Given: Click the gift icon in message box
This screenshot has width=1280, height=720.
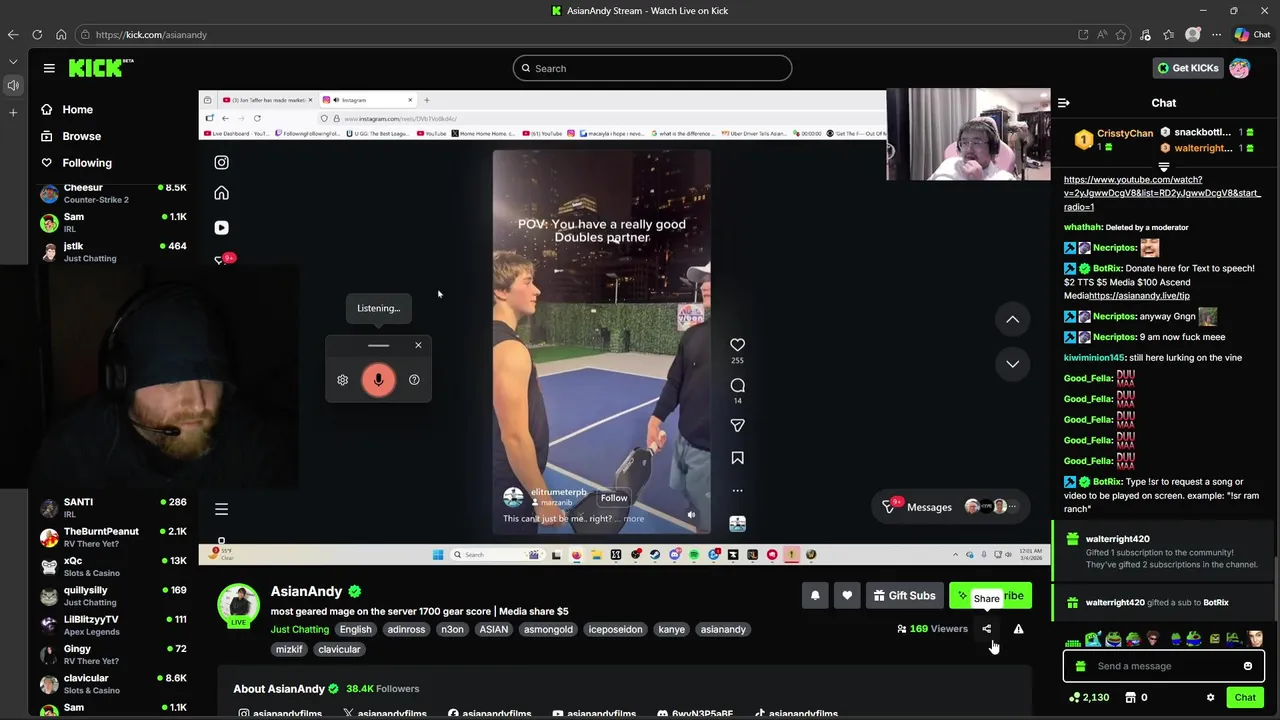Looking at the screenshot, I should pyautogui.click(x=1080, y=666).
